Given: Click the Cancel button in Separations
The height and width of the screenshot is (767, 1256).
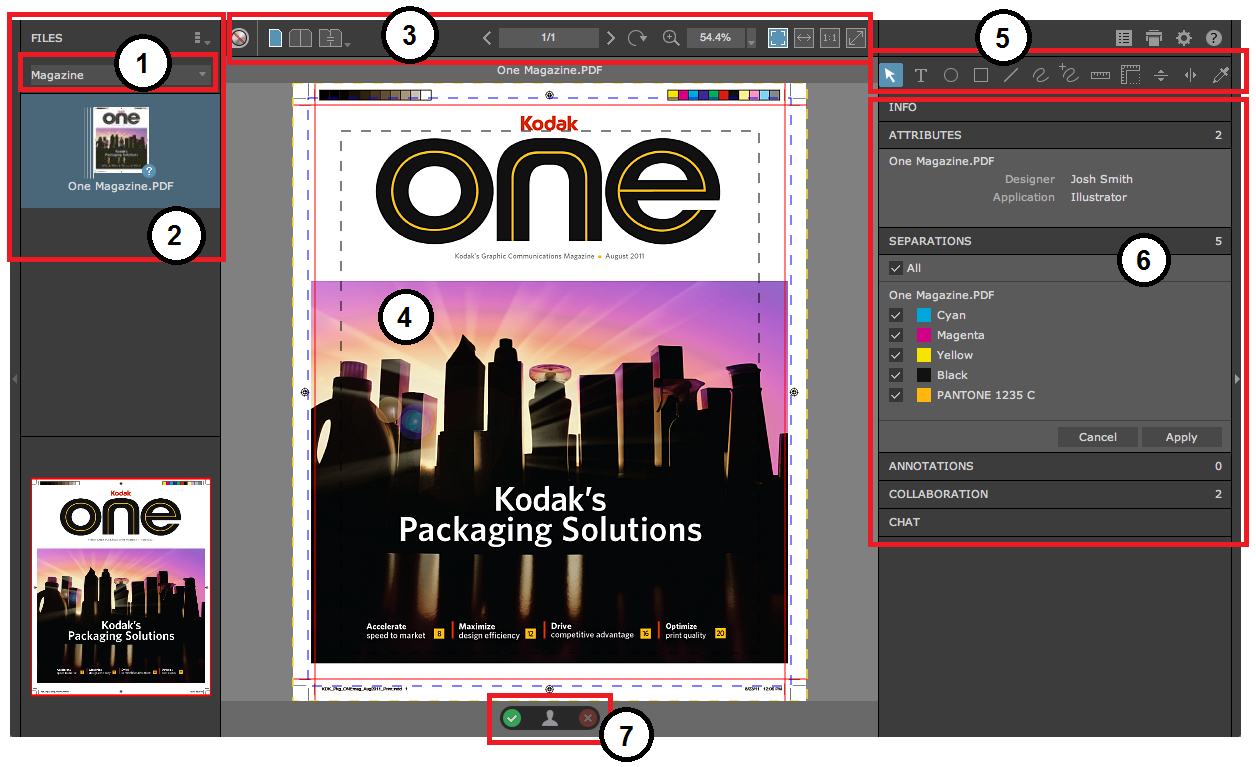Looking at the screenshot, I should (1097, 437).
